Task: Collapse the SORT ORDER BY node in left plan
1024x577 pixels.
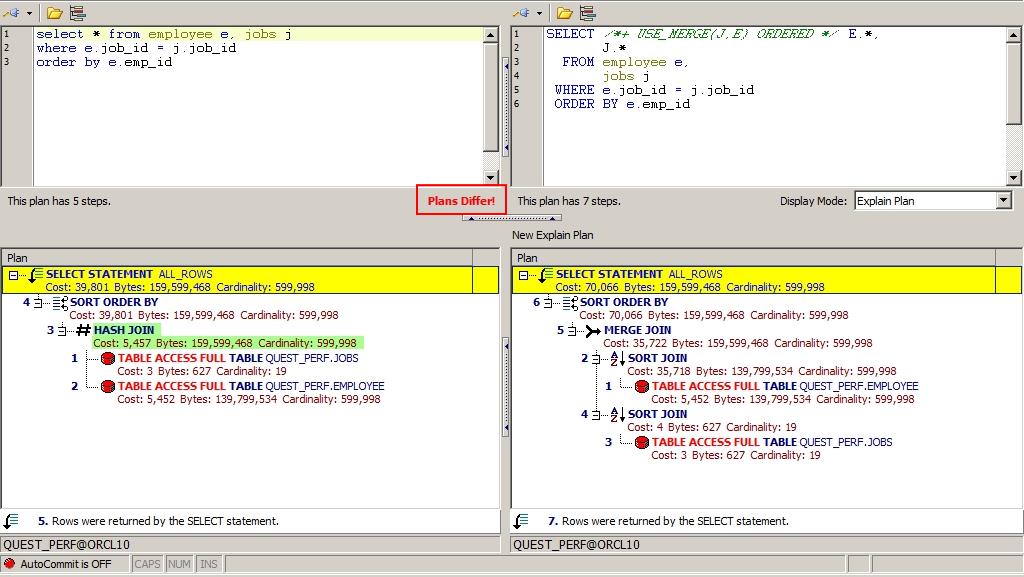Action: pyautogui.click(x=37, y=302)
